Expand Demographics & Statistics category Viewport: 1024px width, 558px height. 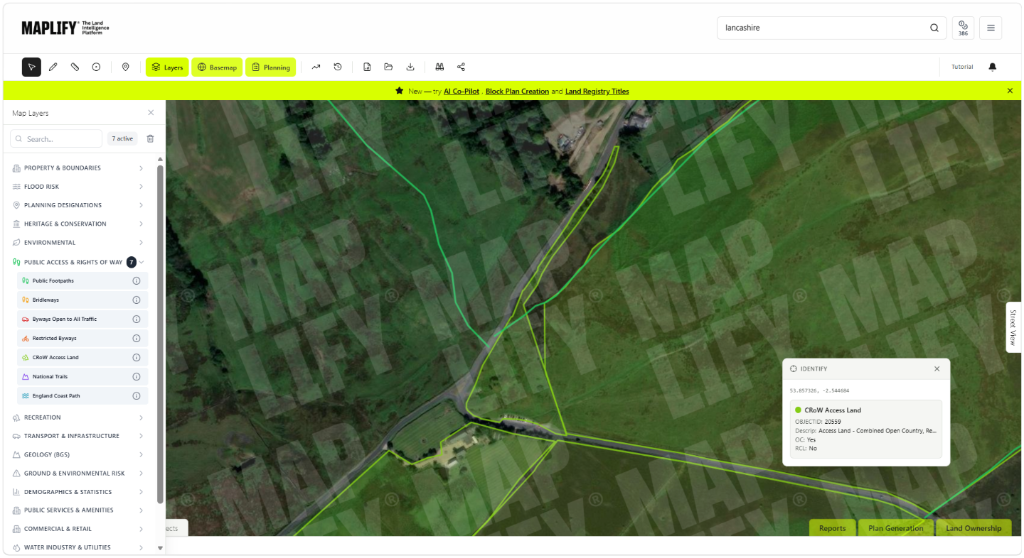[78, 492]
